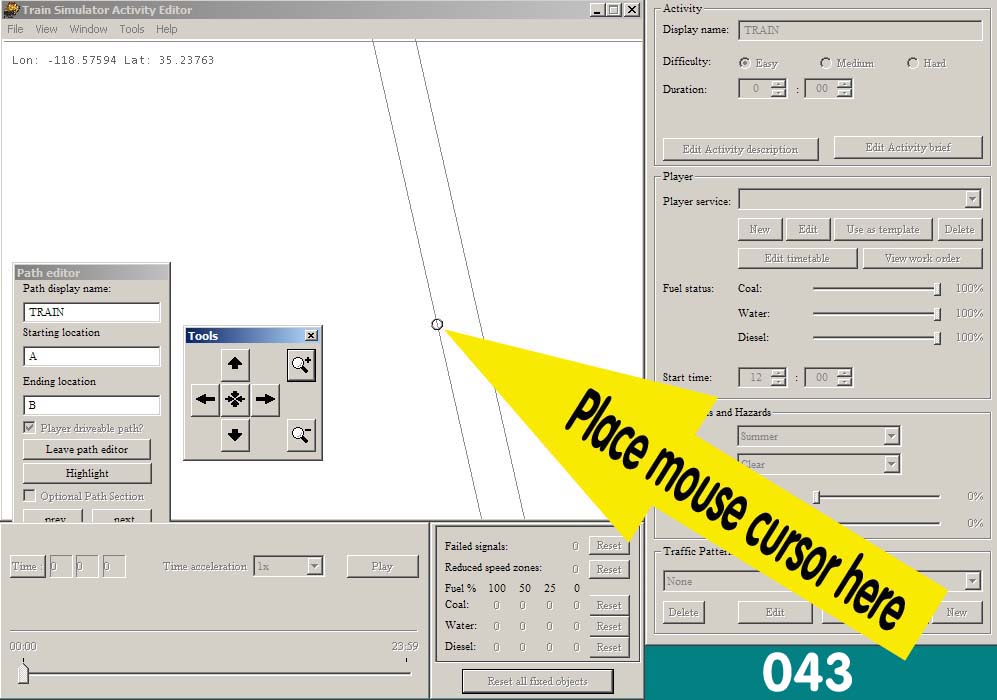Click the Path display name field

point(92,312)
